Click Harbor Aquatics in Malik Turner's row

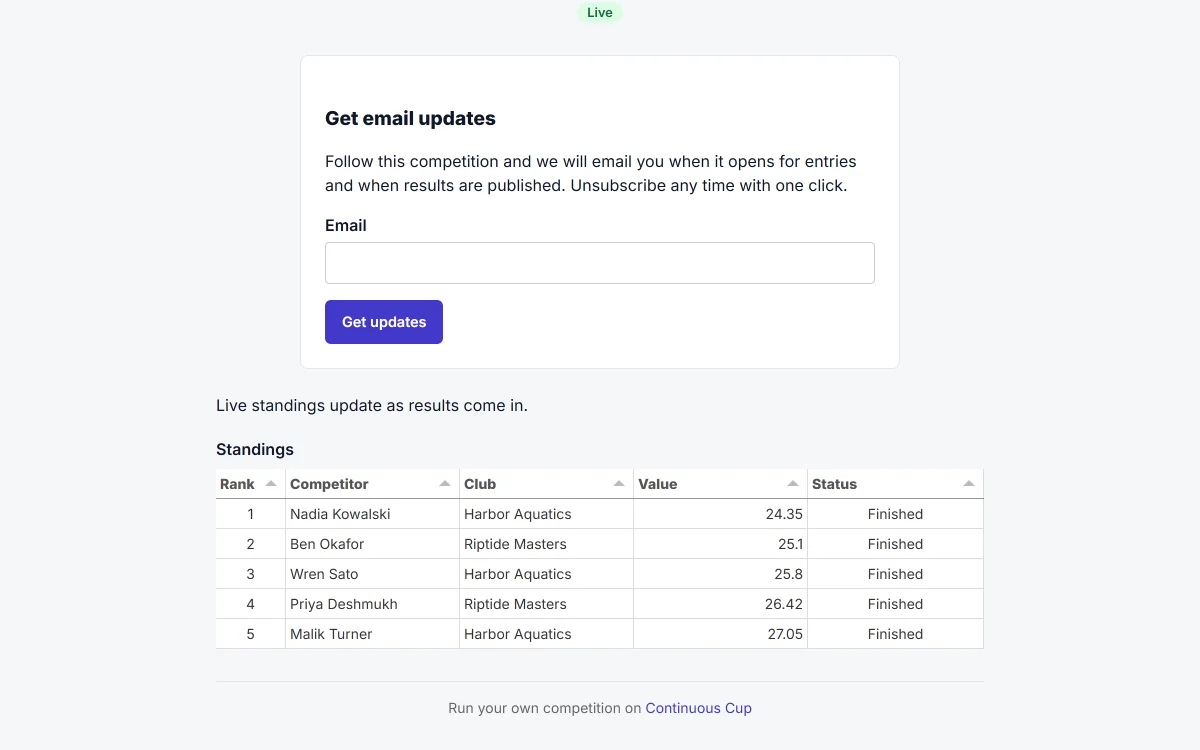point(518,634)
